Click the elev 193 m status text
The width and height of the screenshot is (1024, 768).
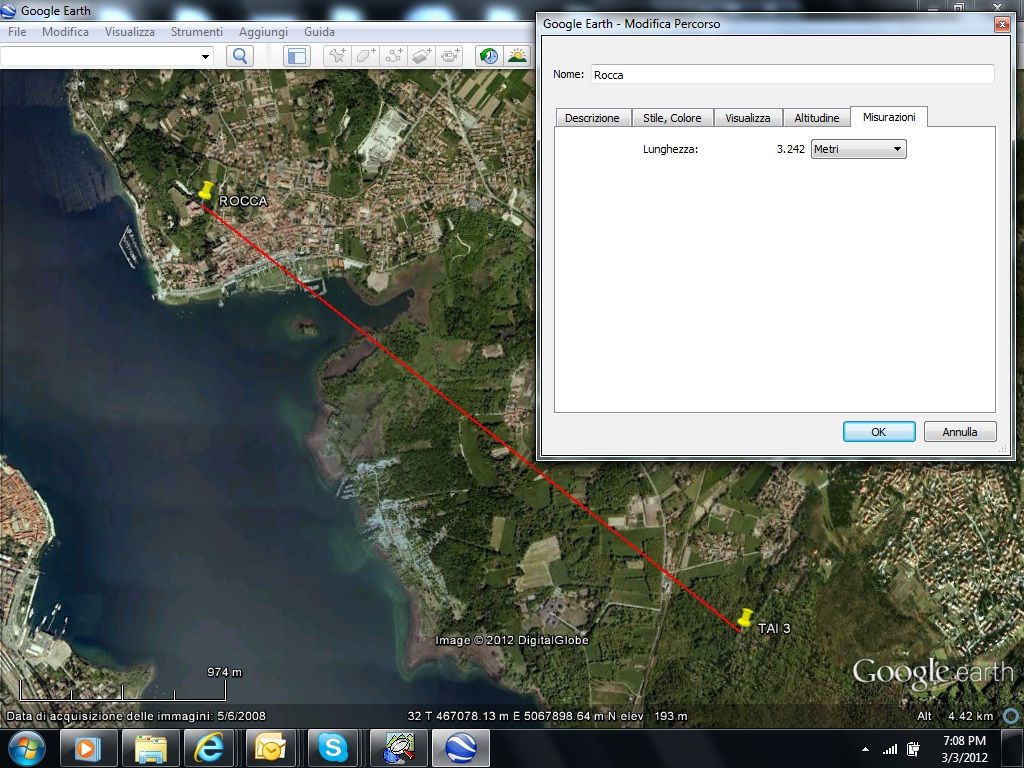[x=653, y=716]
